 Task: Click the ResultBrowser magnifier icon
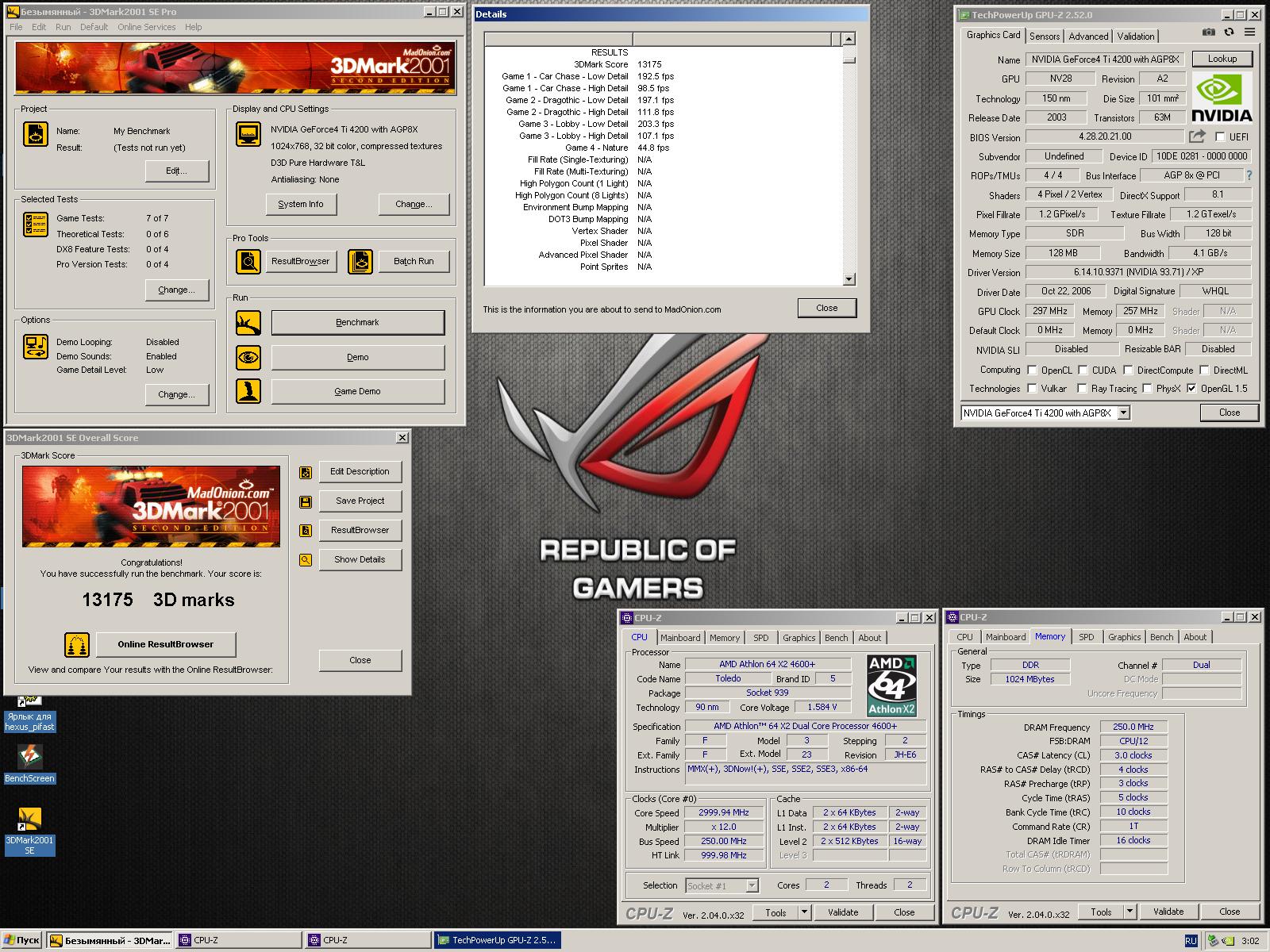[248, 261]
